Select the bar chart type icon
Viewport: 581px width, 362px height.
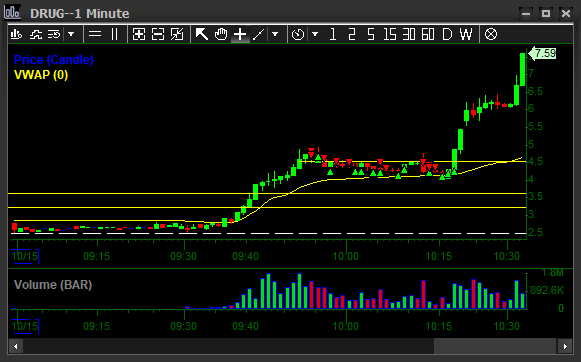click(16, 34)
